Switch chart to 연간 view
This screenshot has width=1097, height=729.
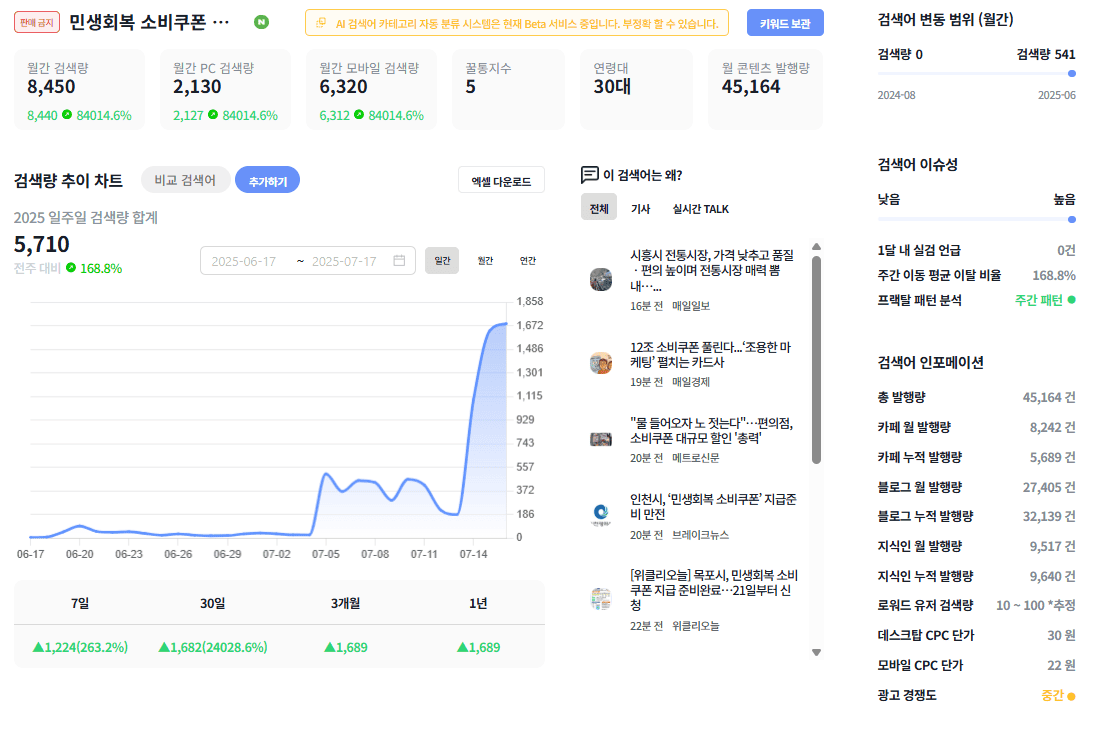pos(528,260)
